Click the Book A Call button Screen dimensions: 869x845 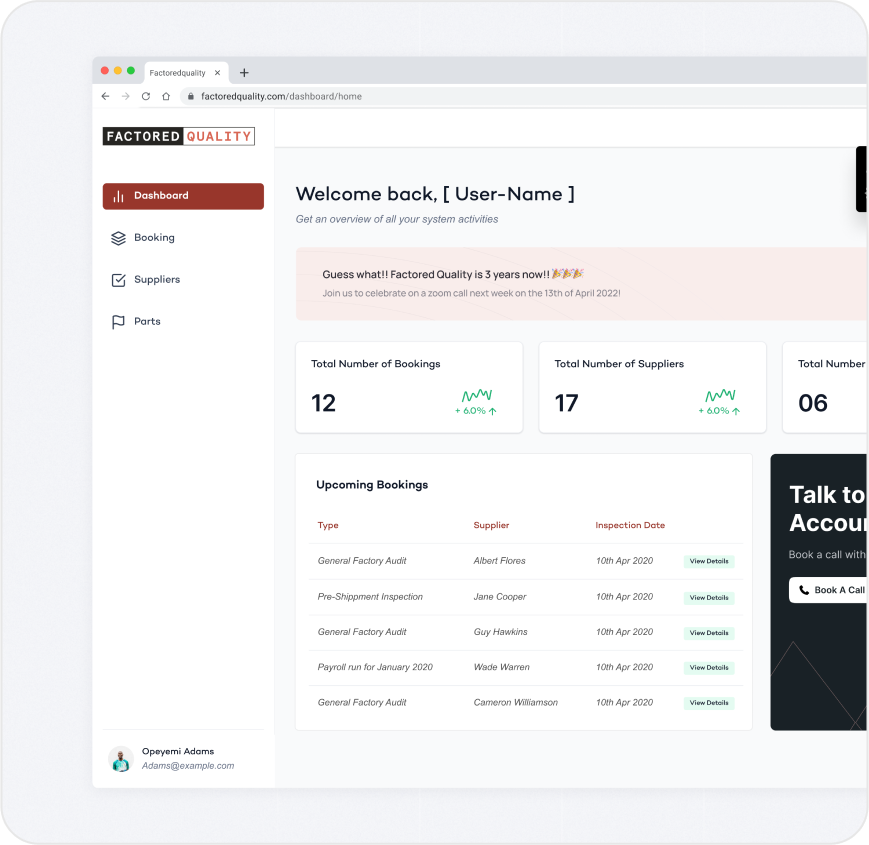[829, 590]
